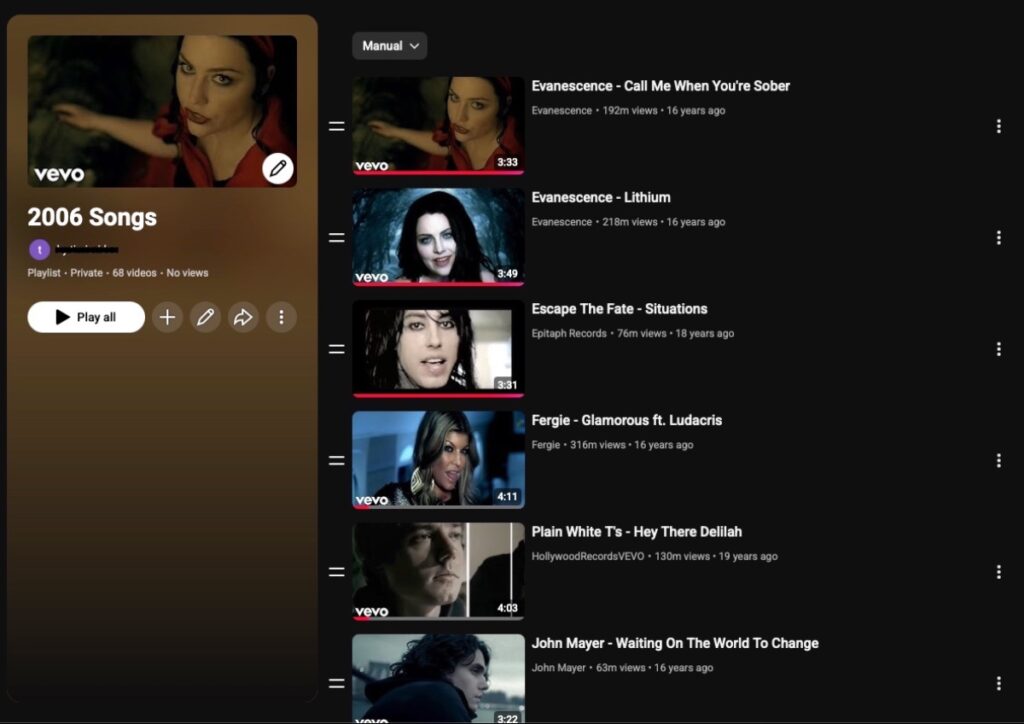Click the 218m views text
The image size is (1024, 724).
(x=630, y=222)
